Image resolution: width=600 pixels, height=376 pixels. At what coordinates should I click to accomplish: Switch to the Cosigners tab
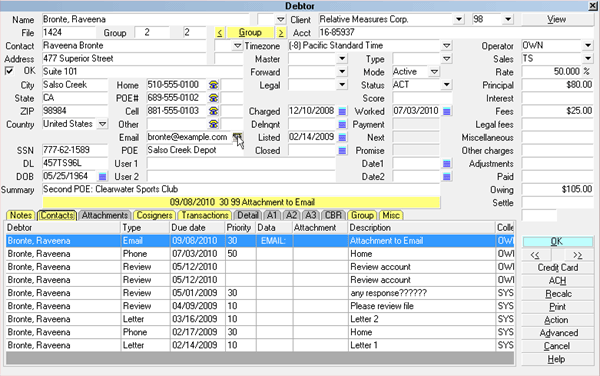(154, 215)
